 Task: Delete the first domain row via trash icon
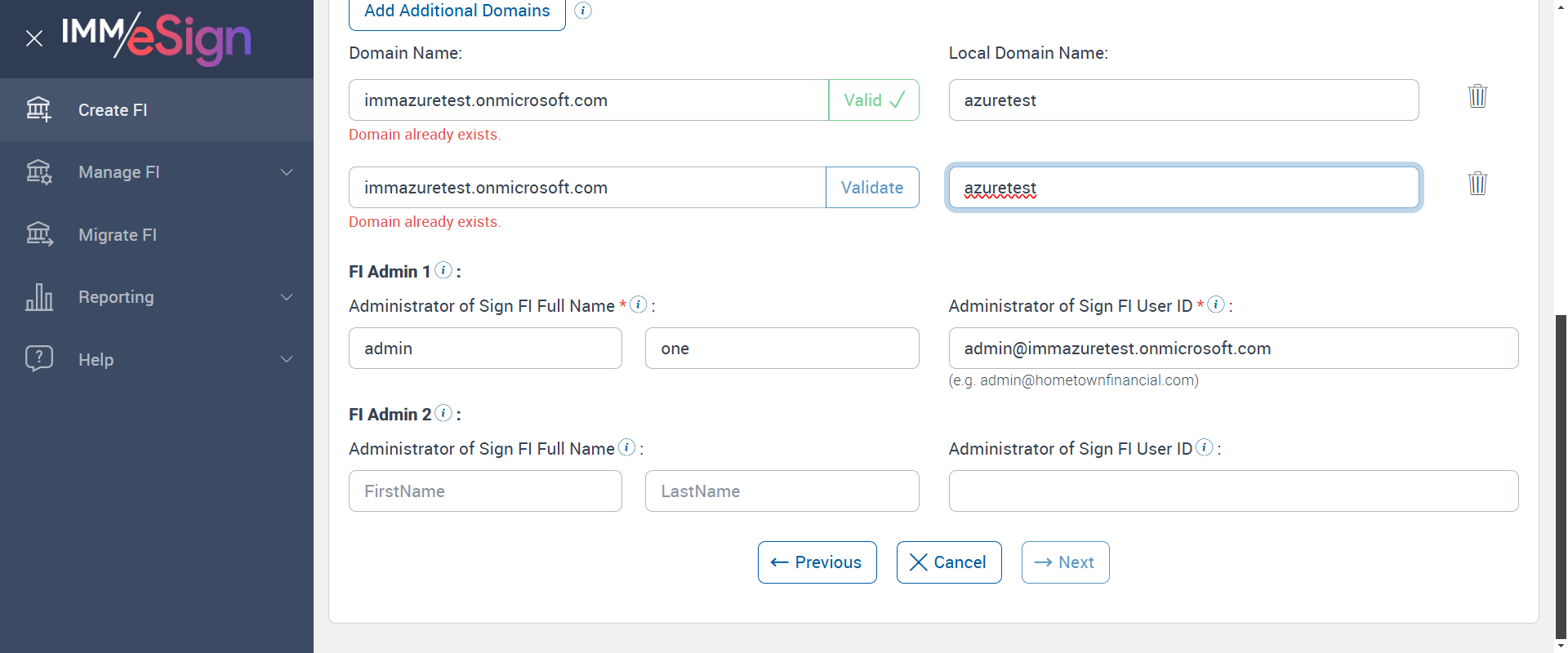point(1477,96)
